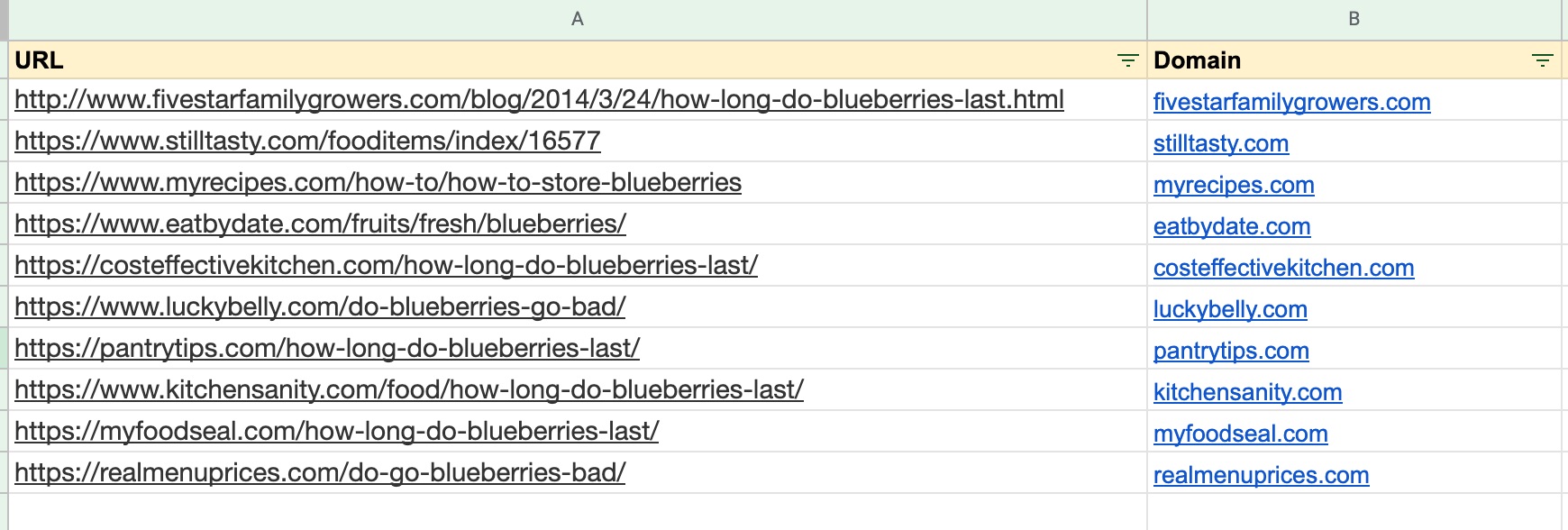Open the stilltasty.com fooditems URL
Viewport: 1568px width, 530px height.
click(307, 142)
